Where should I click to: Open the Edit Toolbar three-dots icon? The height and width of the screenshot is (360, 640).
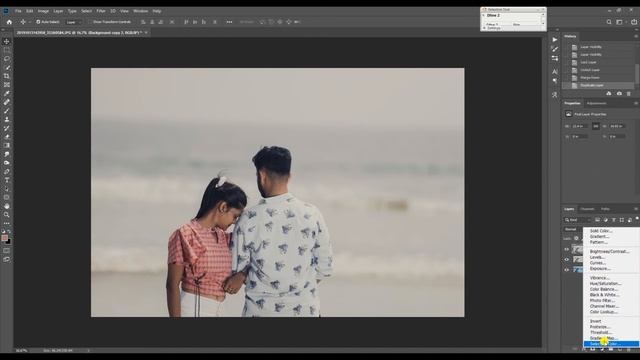7,223
